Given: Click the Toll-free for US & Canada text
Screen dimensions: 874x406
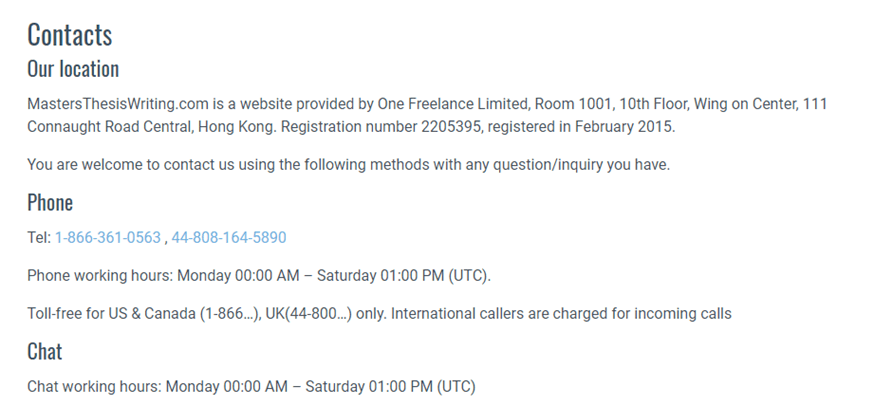Looking at the screenshot, I should [x=113, y=314].
